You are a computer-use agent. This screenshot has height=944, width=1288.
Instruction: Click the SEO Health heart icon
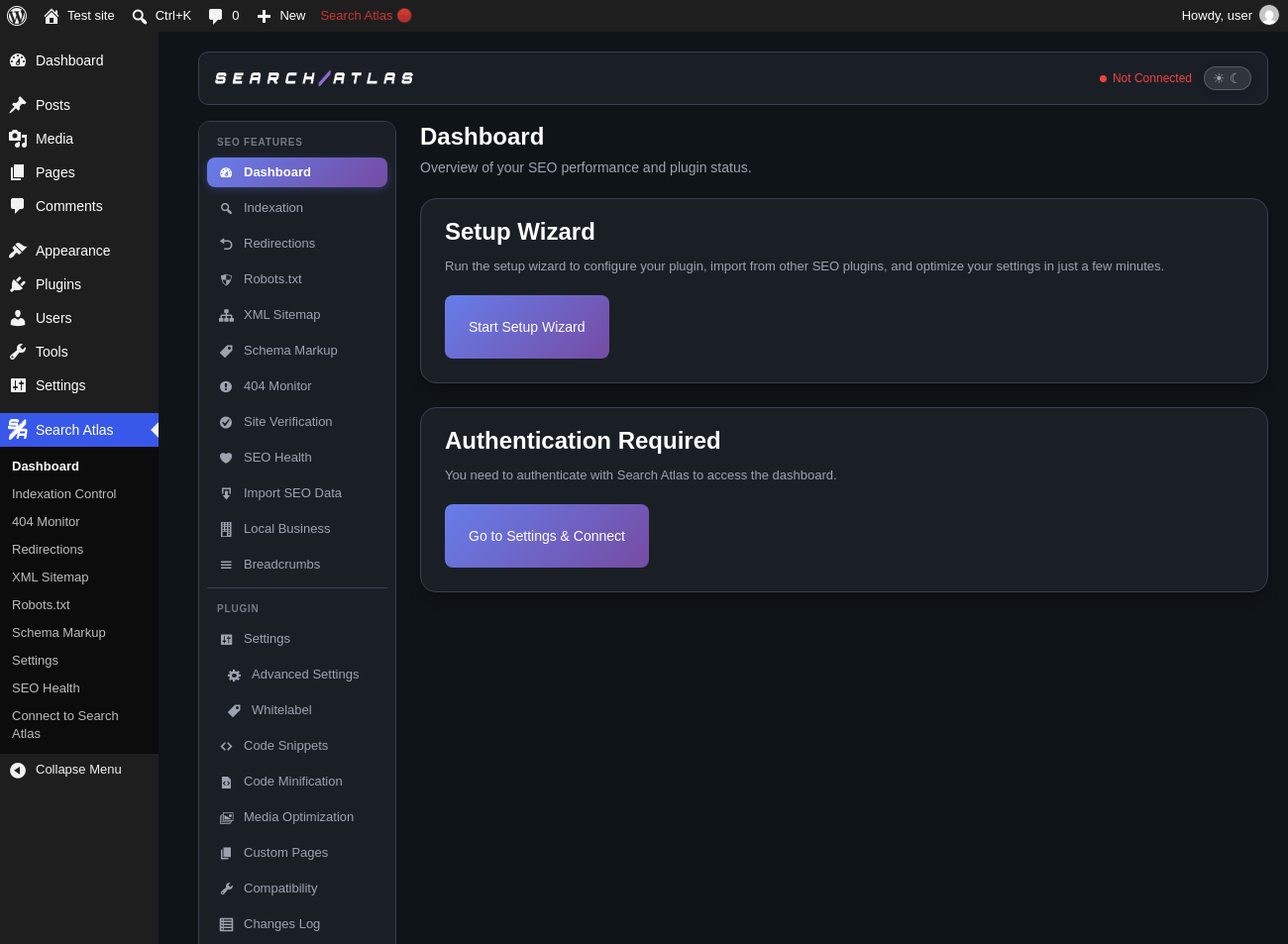[226, 458]
